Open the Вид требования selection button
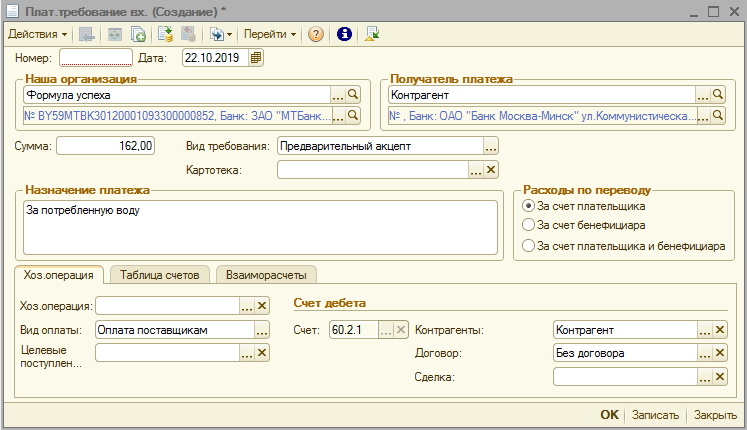This screenshot has width=747, height=430. 490,146
